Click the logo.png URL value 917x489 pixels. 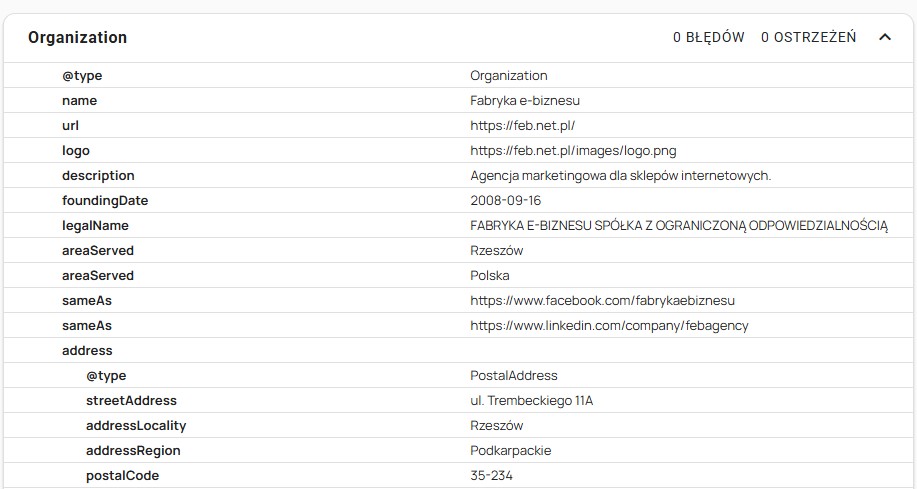tap(573, 151)
